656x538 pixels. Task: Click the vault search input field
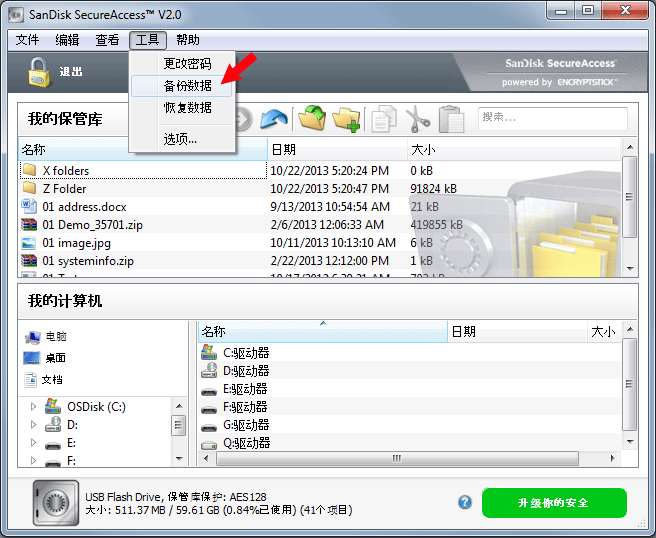point(551,118)
